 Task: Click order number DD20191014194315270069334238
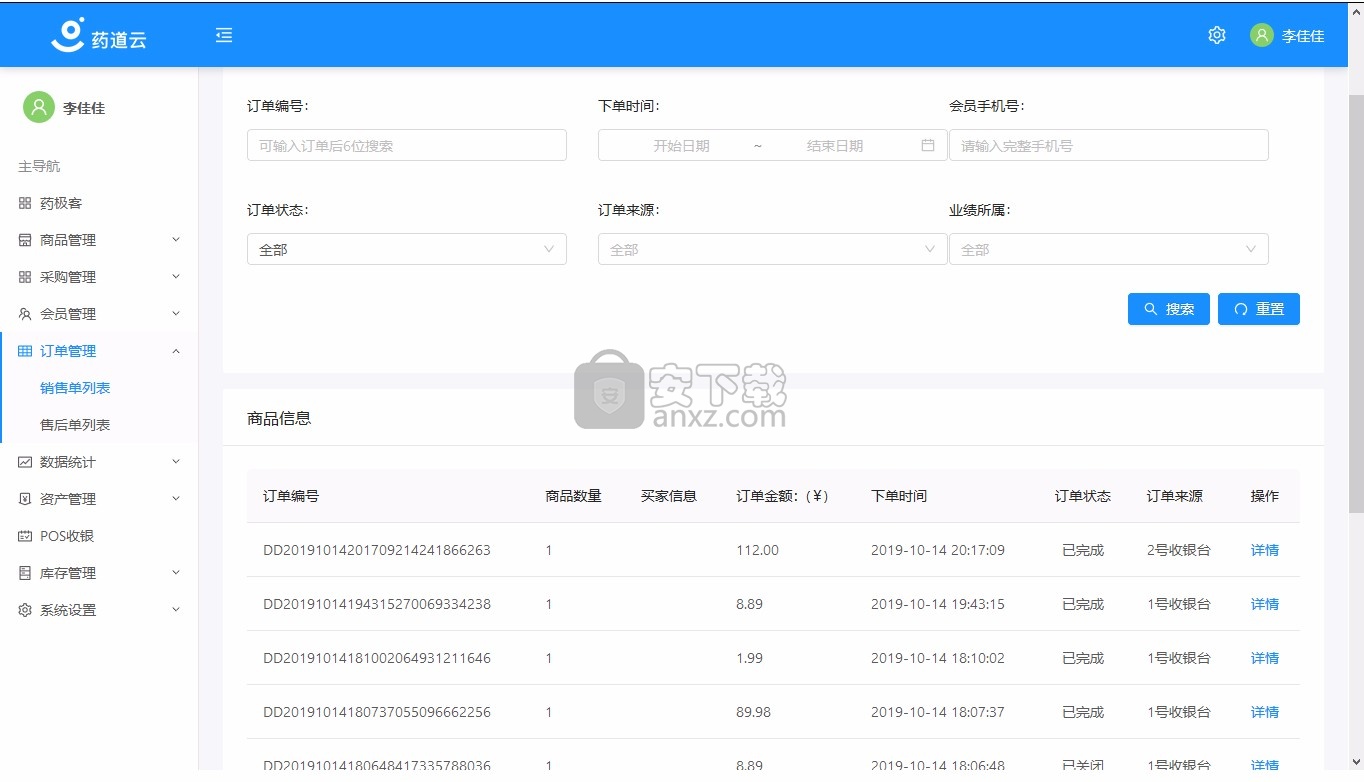pos(377,604)
